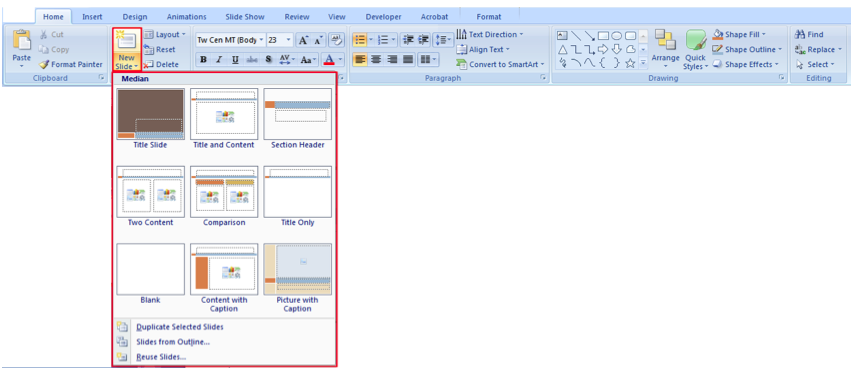Open Convert to SmartArt

click(500, 64)
